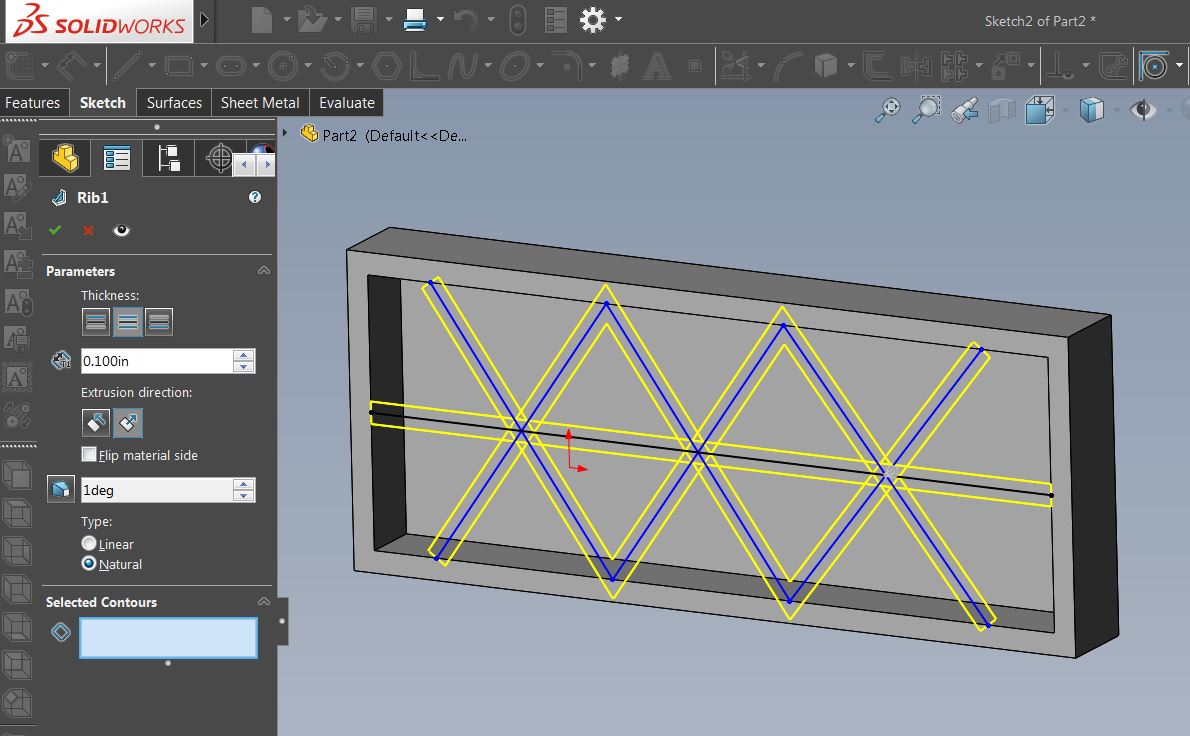This screenshot has height=736, width=1190.
Task: Select the Corner Rectangle sketch tool
Action: tap(179, 66)
